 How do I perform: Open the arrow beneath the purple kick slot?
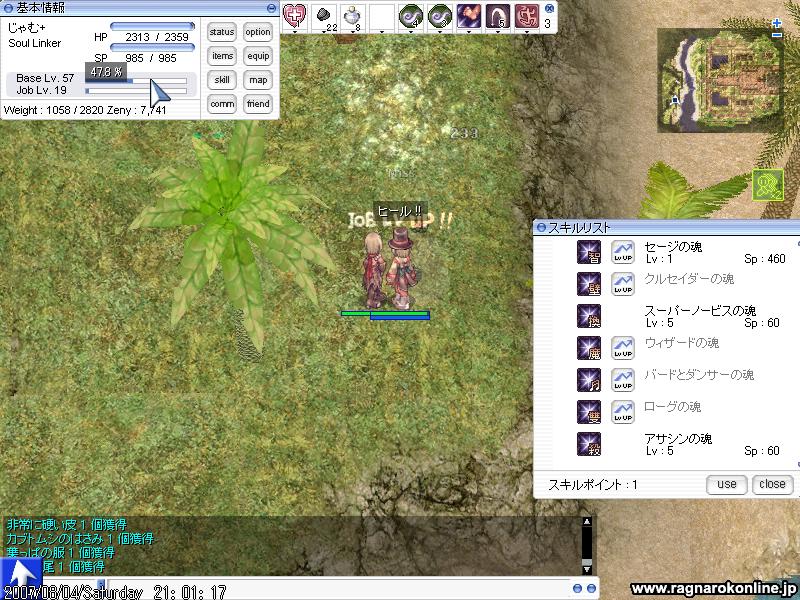click(x=468, y=32)
